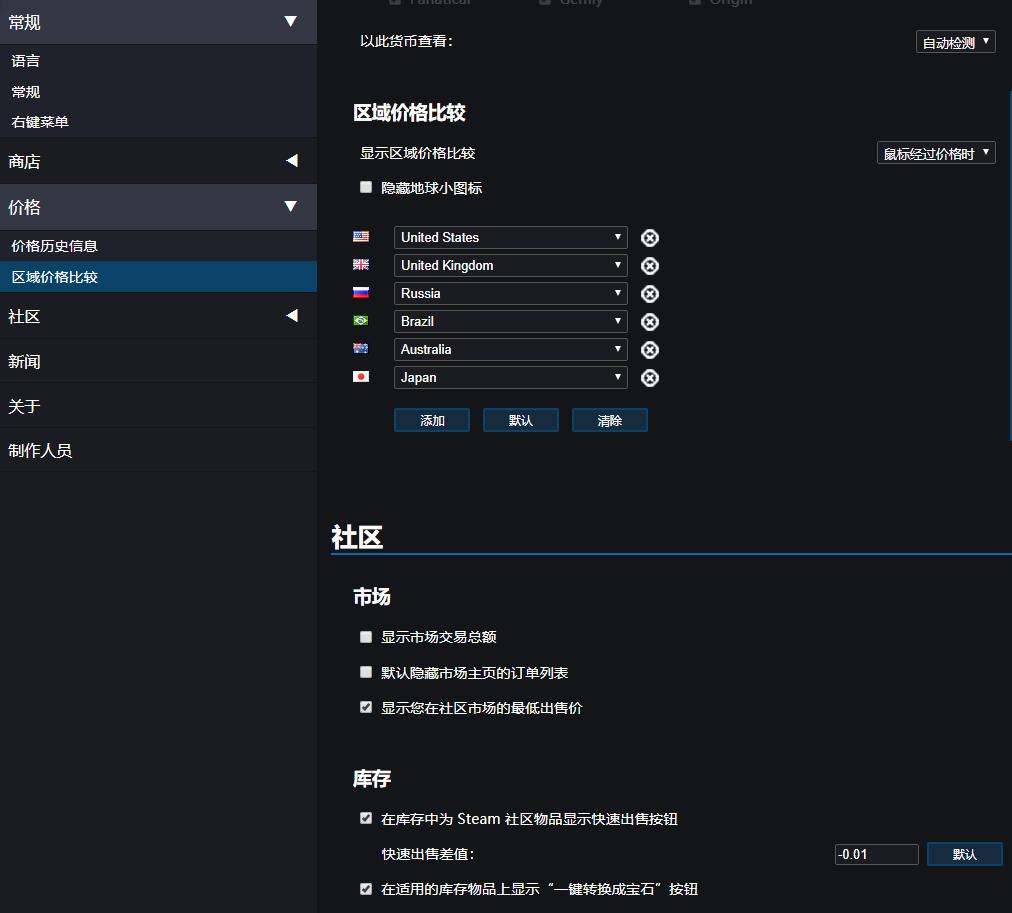Click the 快速出售差值 input field
This screenshot has width=1012, height=913.
[876, 854]
